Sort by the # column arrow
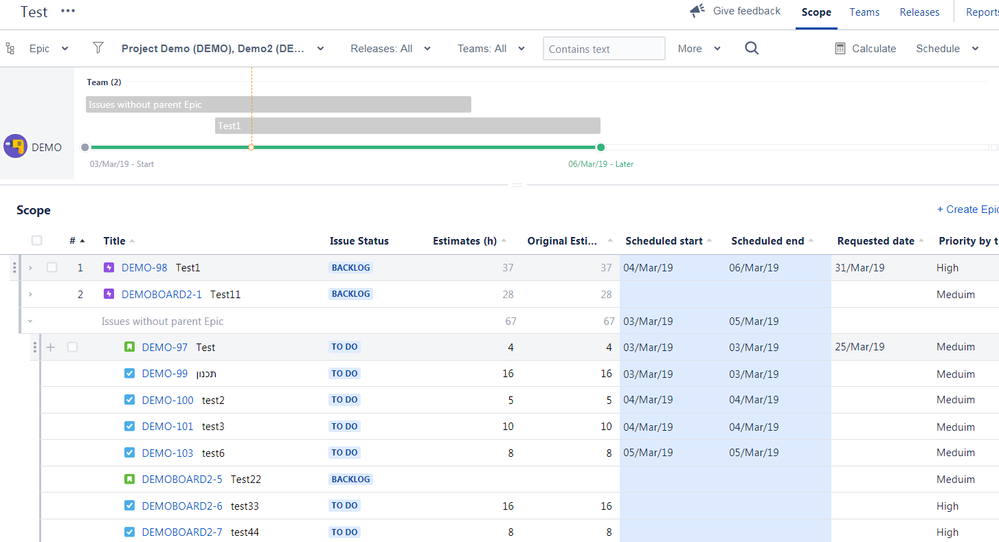This screenshot has width=999, height=542. 82,241
